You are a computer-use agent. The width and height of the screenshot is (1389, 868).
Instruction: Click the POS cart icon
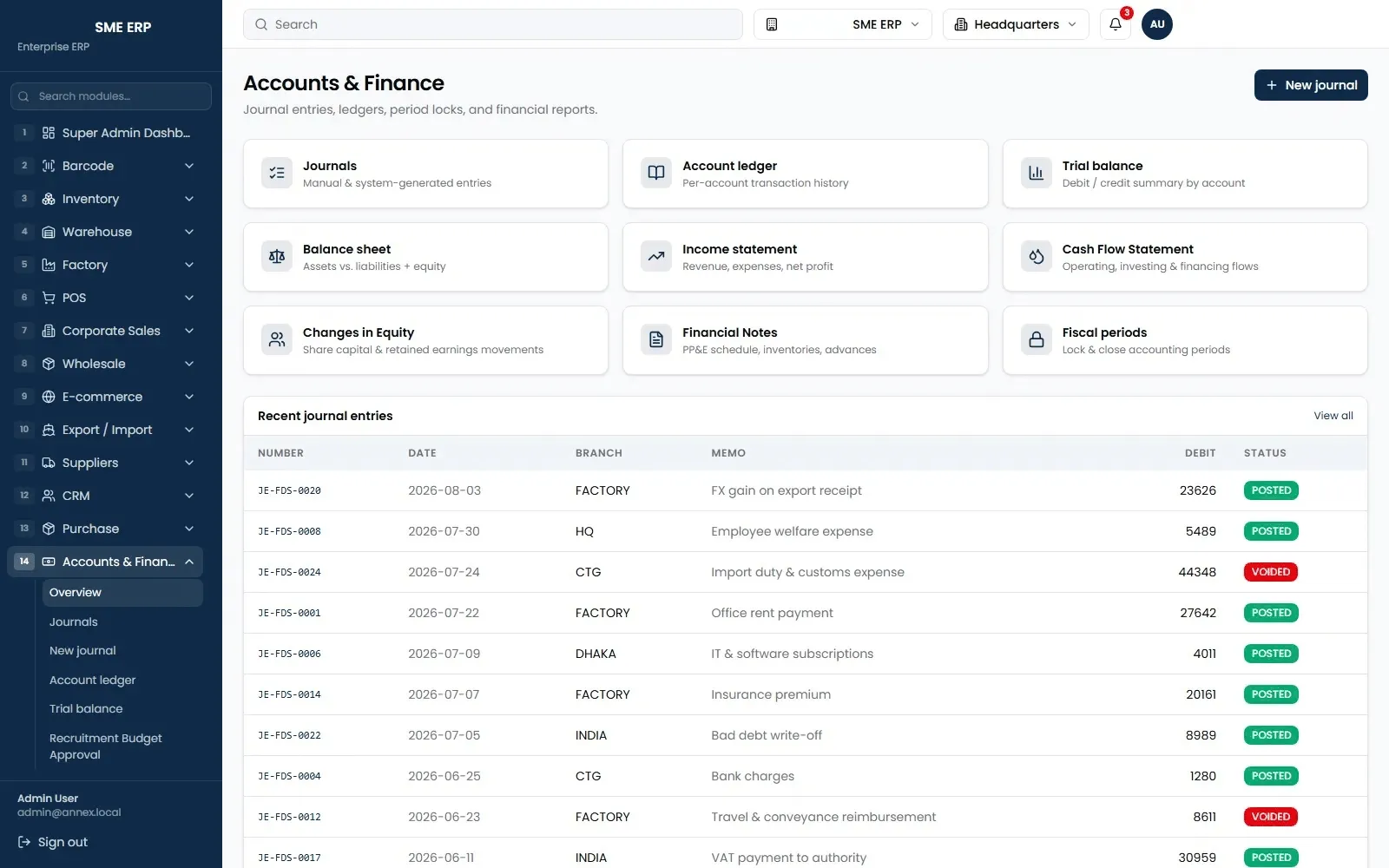(x=49, y=298)
